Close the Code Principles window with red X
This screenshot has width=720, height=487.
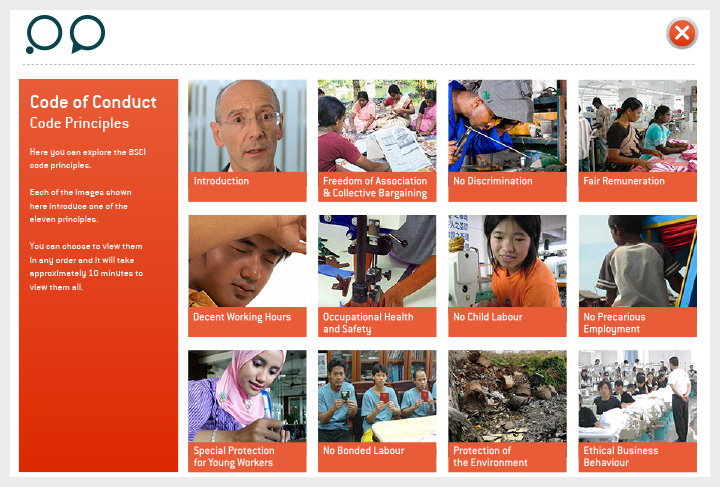point(682,34)
